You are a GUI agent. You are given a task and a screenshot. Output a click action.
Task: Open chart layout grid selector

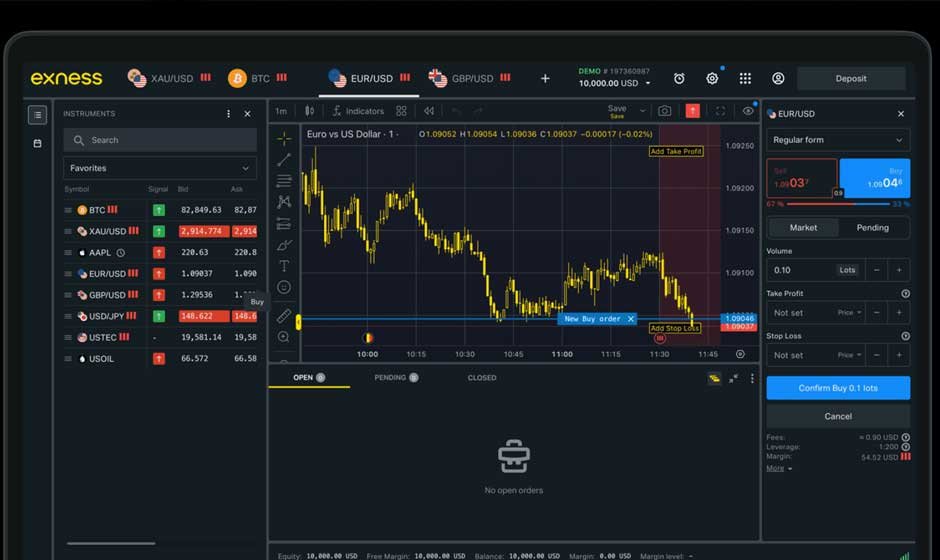(401, 111)
